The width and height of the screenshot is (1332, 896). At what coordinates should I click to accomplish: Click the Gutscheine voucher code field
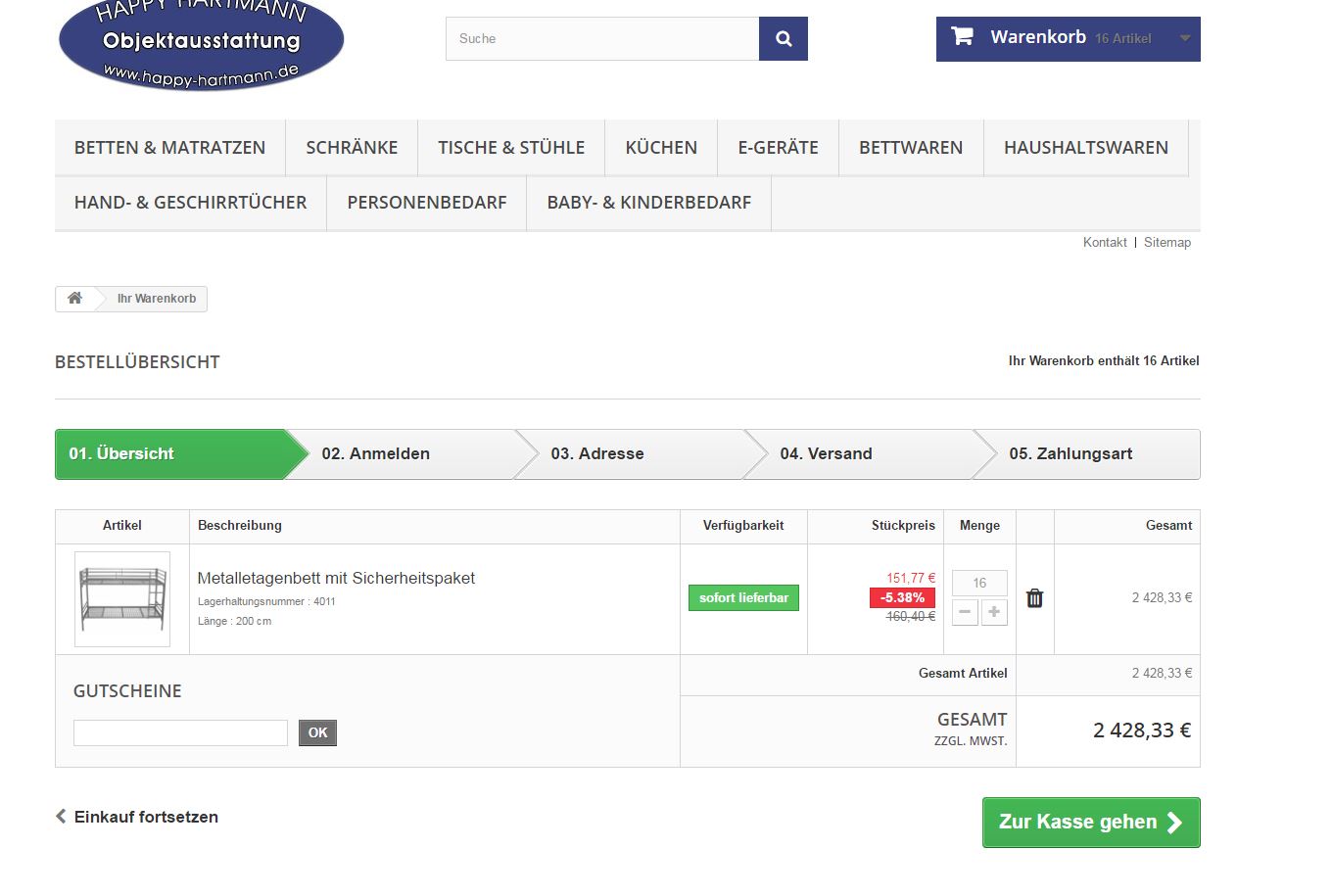pos(180,732)
